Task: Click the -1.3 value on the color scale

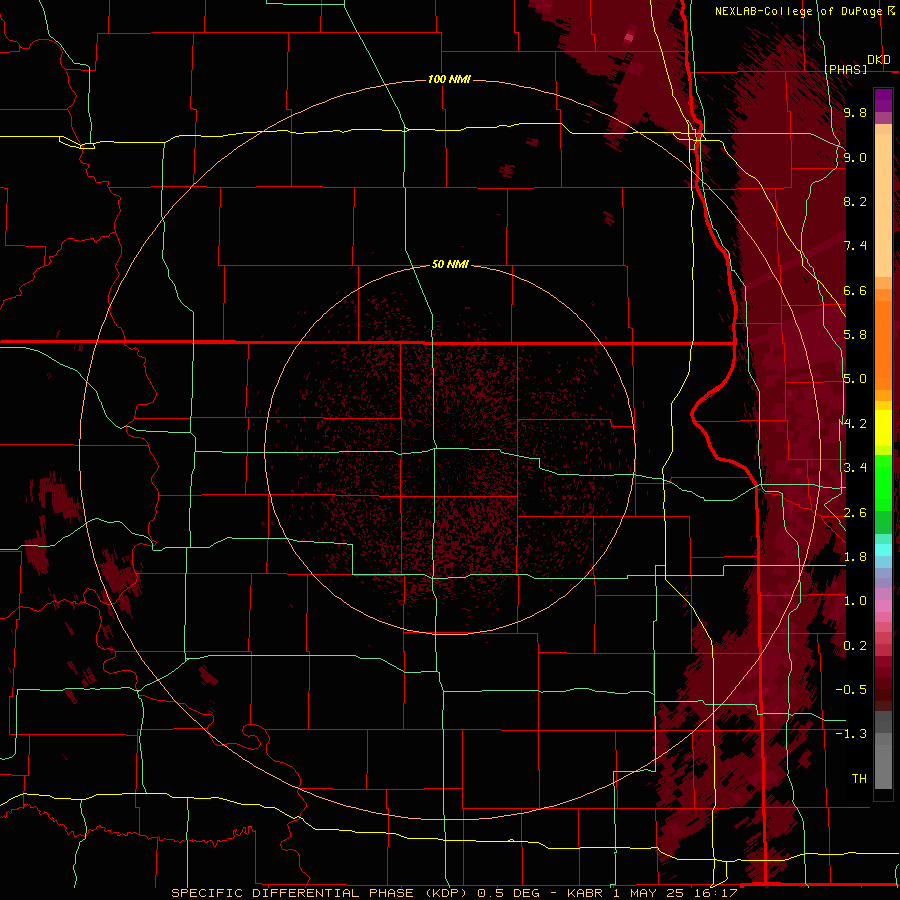Action: (851, 734)
